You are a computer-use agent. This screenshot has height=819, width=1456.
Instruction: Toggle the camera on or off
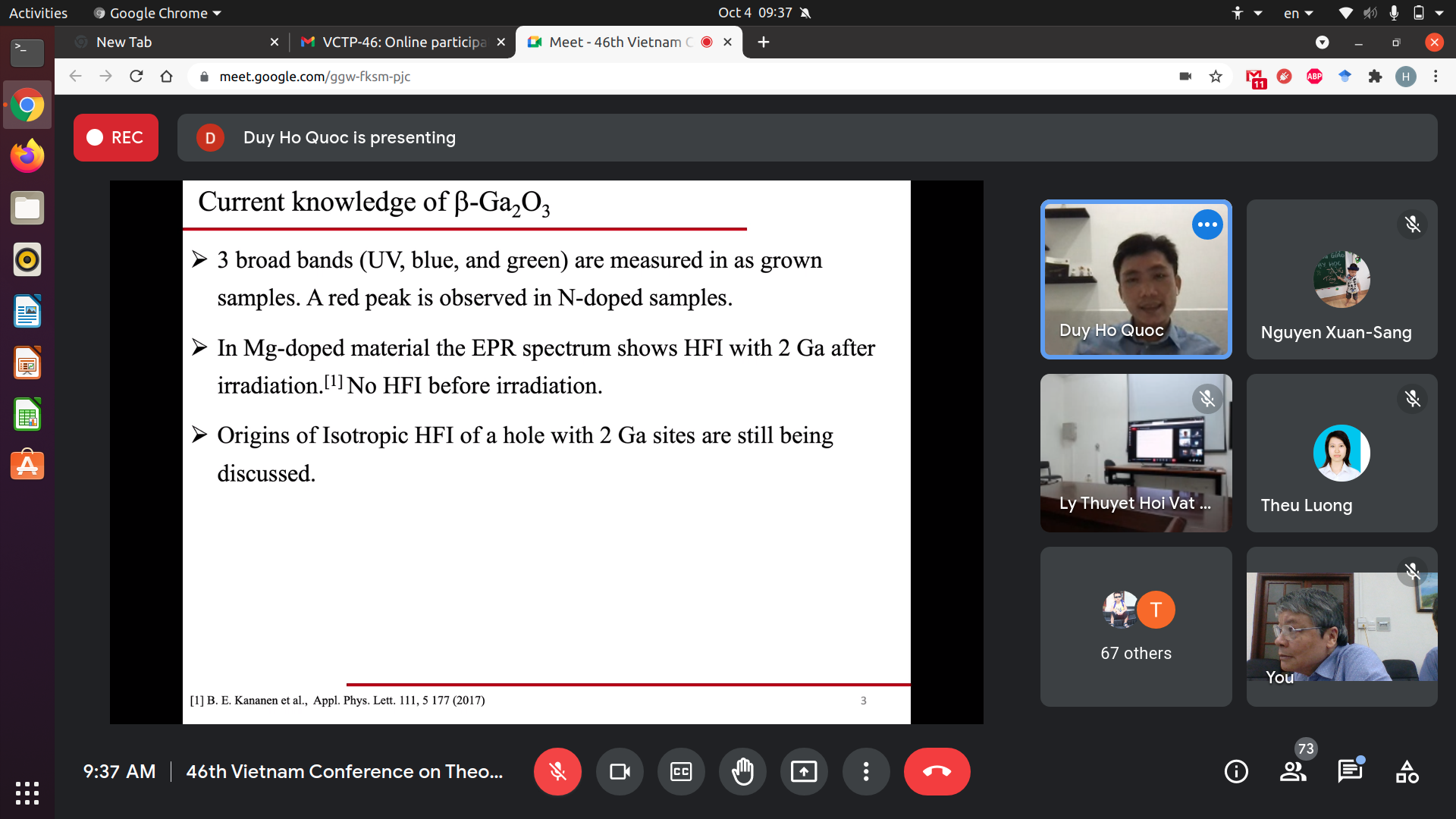point(620,772)
